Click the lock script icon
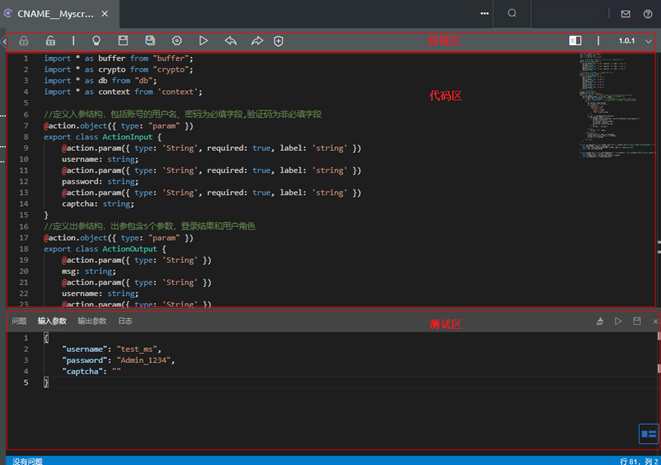The width and height of the screenshot is (661, 465). point(23,41)
